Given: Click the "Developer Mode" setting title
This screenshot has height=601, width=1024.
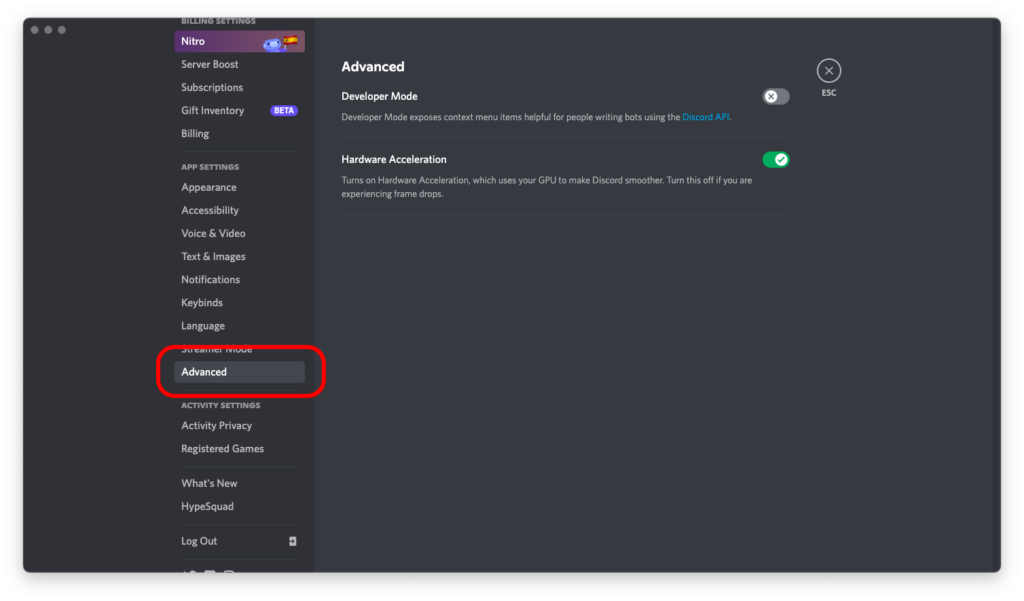Looking at the screenshot, I should (379, 96).
